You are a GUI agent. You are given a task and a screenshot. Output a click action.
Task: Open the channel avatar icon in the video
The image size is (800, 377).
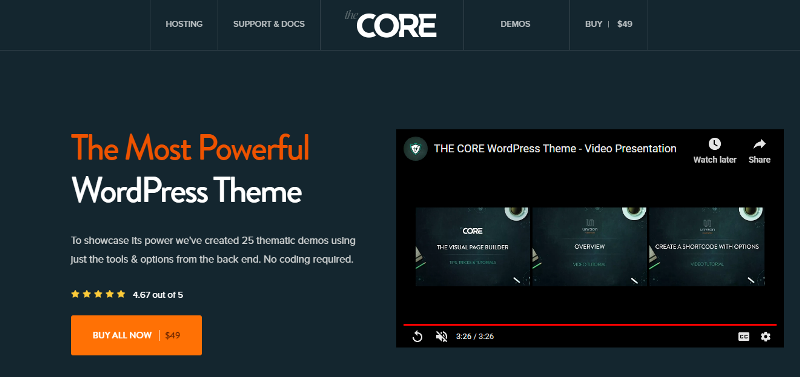415,148
